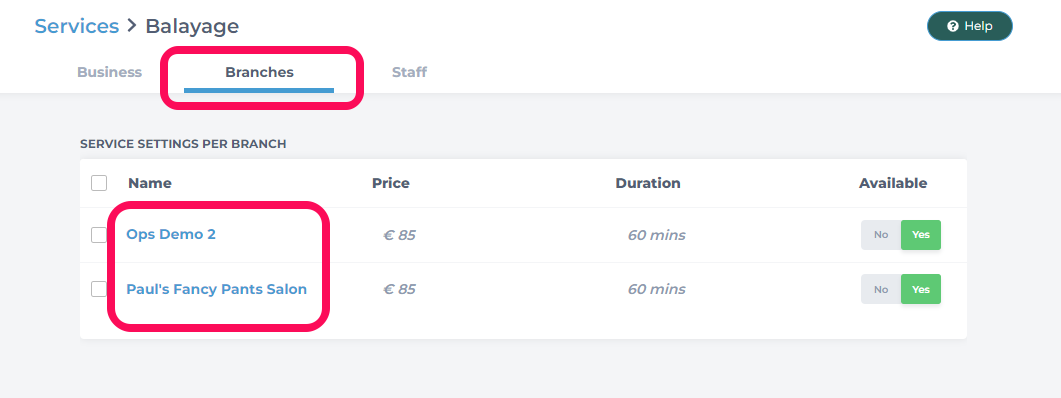
Task: Tick the select-all checkbox in header
Action: 99,183
